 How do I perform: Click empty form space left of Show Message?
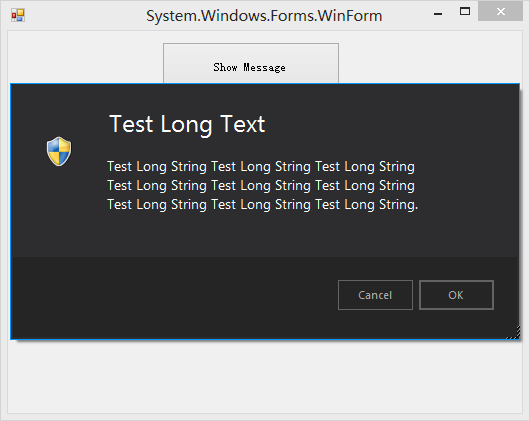pyautogui.click(x=86, y=57)
